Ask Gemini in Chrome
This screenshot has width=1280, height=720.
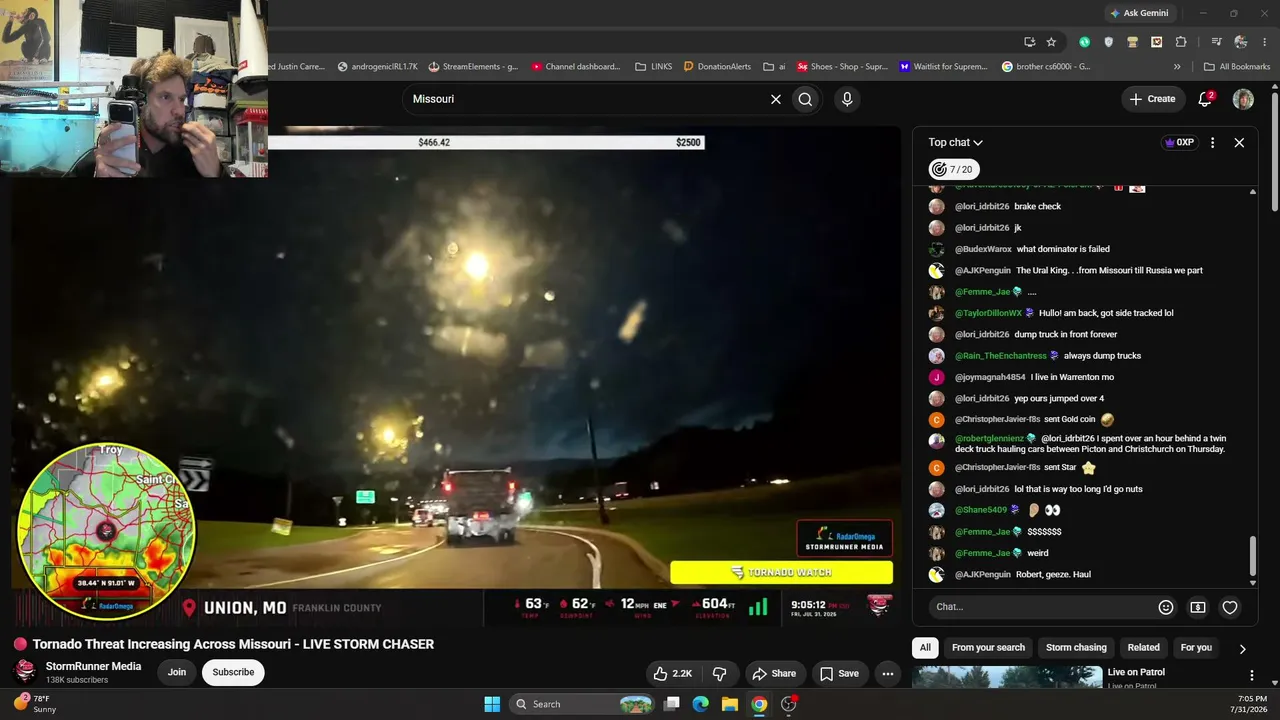point(1138,13)
